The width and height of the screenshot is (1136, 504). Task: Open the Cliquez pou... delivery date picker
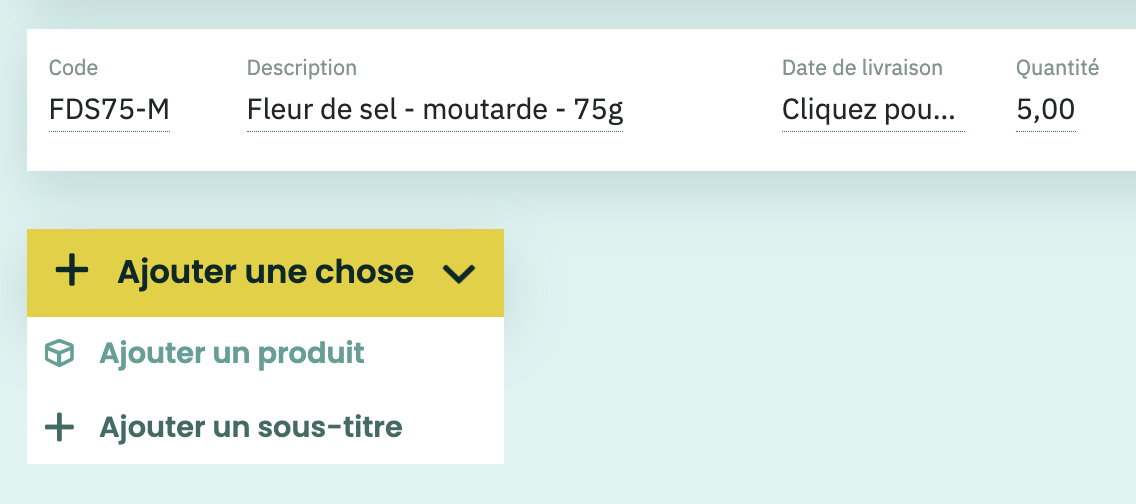(x=873, y=110)
